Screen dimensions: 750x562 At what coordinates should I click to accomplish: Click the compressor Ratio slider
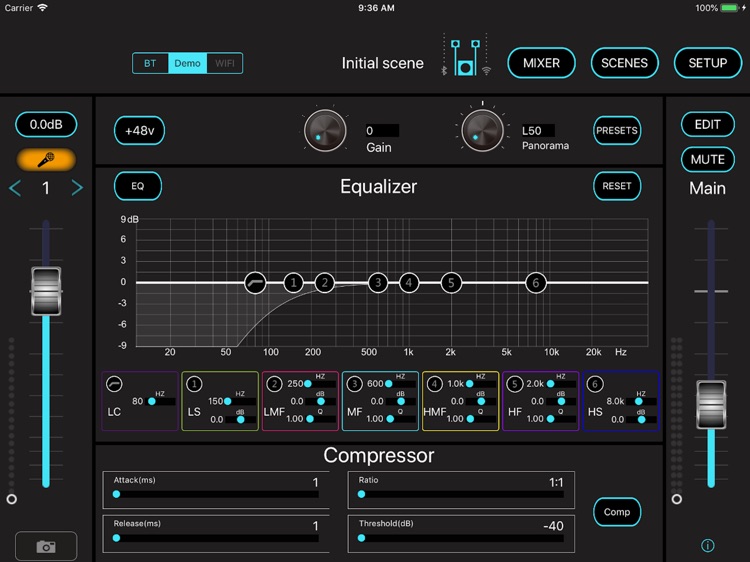point(461,494)
